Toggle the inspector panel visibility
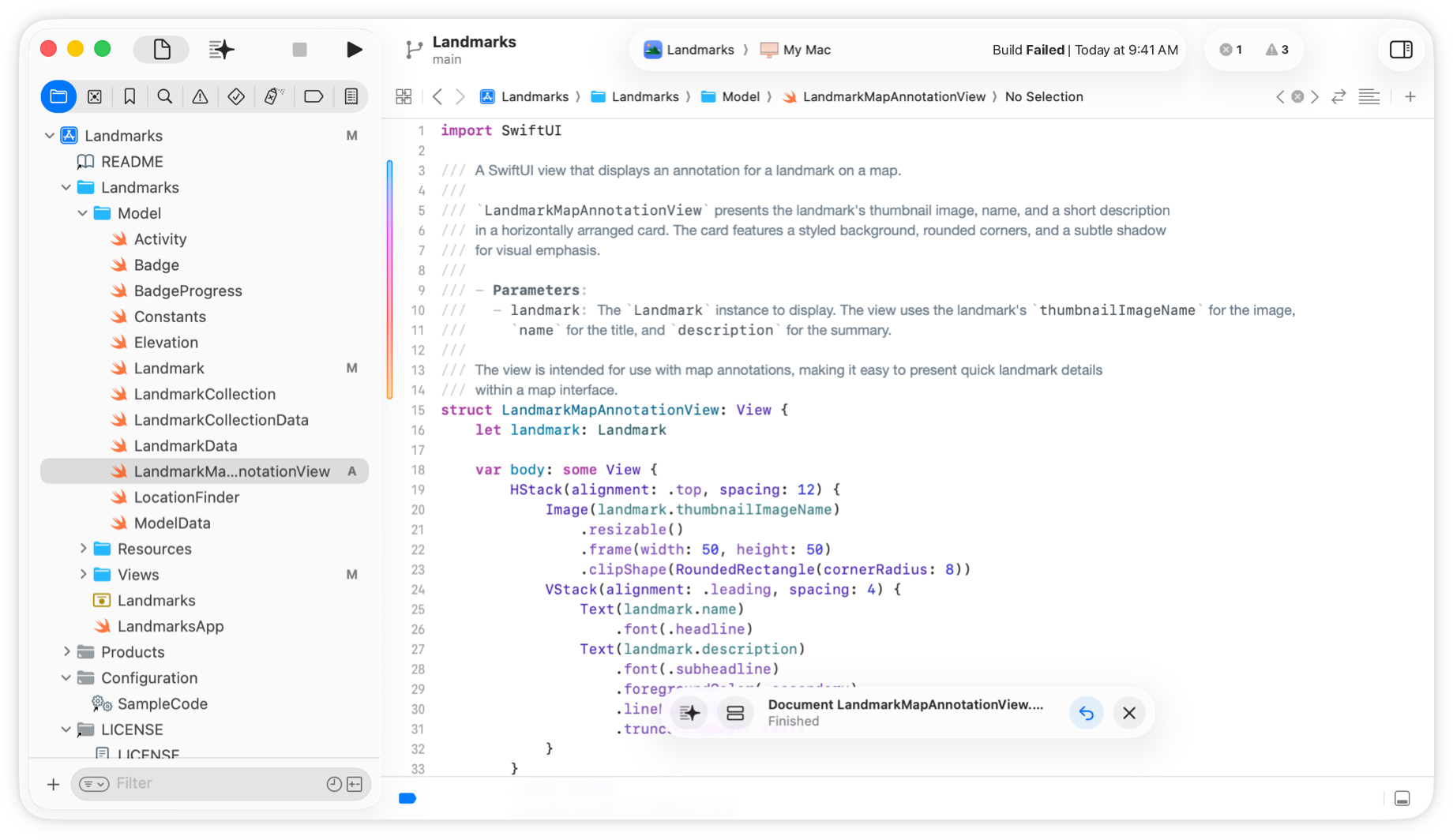Screen dimensions: 1453x840 [x=1402, y=49]
